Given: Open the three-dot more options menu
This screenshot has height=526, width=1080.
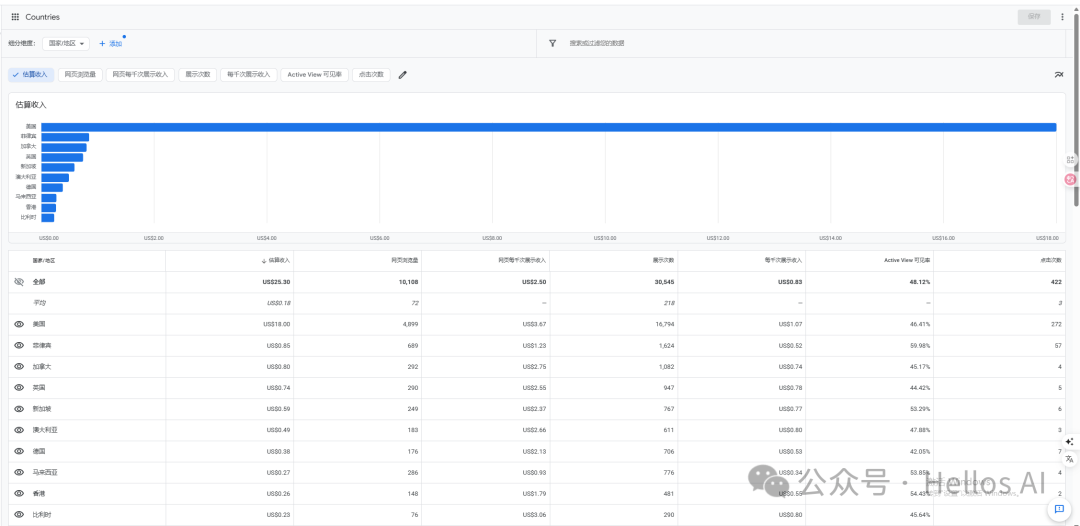Looking at the screenshot, I should [1062, 17].
